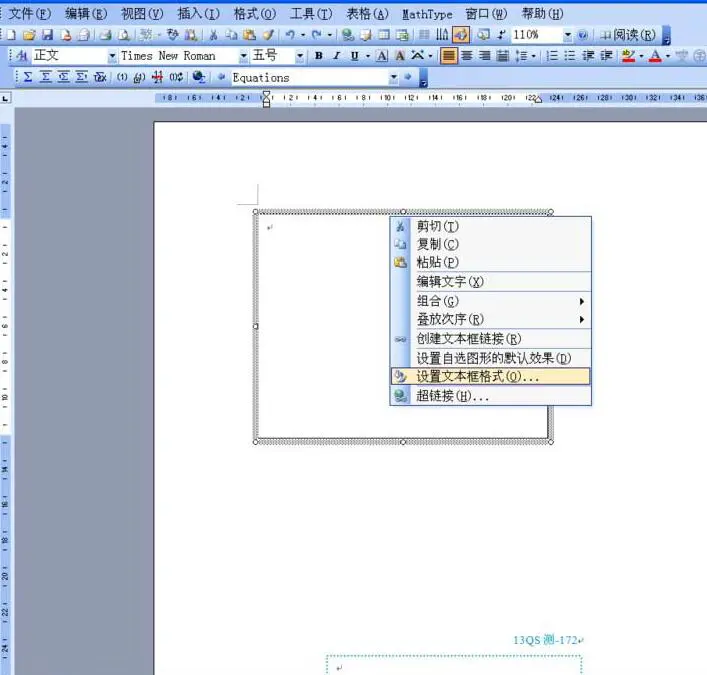Expand the 五号 font size dropdown
The height and width of the screenshot is (675, 707).
[300, 56]
